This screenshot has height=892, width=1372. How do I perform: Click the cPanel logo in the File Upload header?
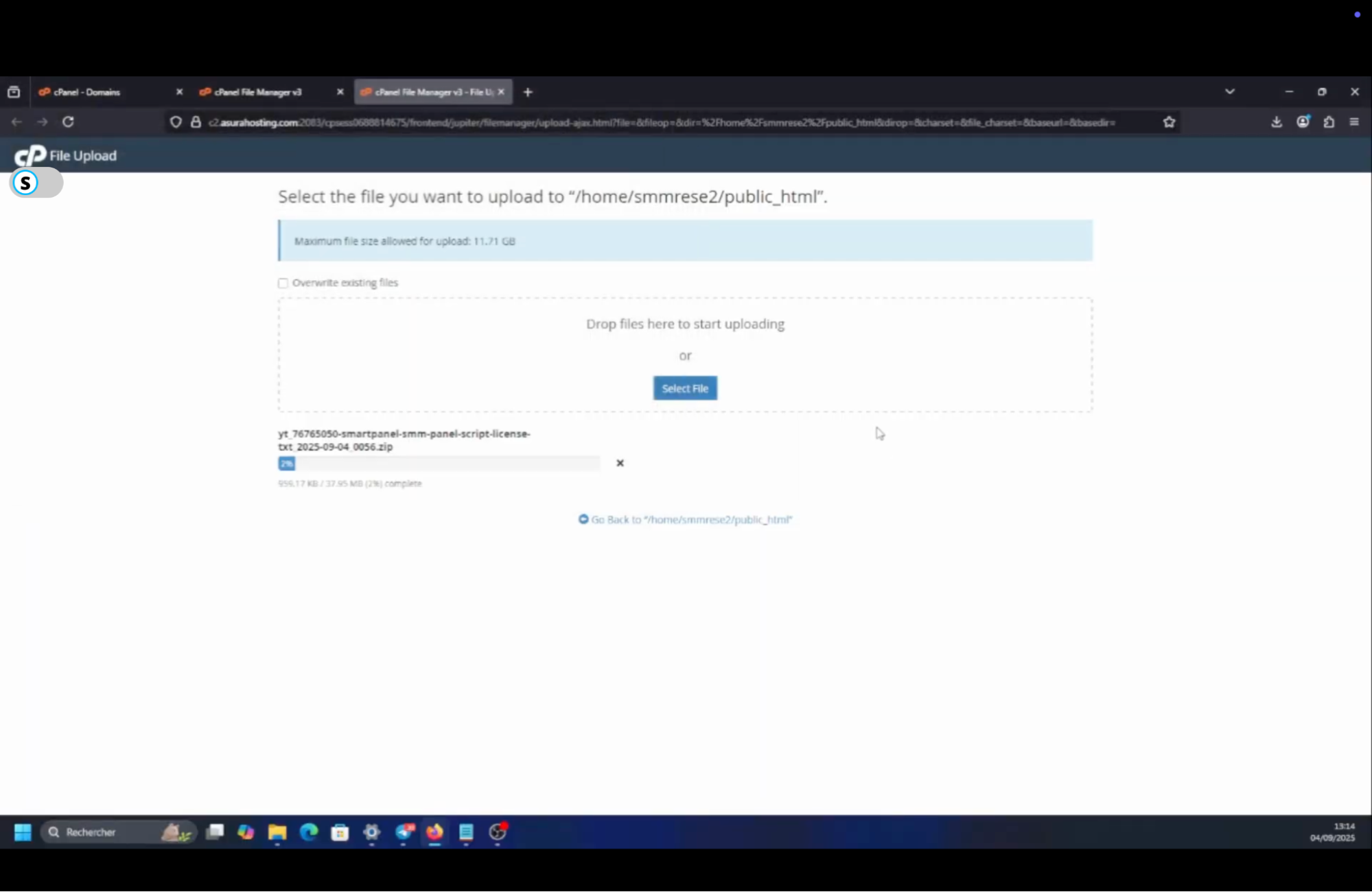pos(30,155)
